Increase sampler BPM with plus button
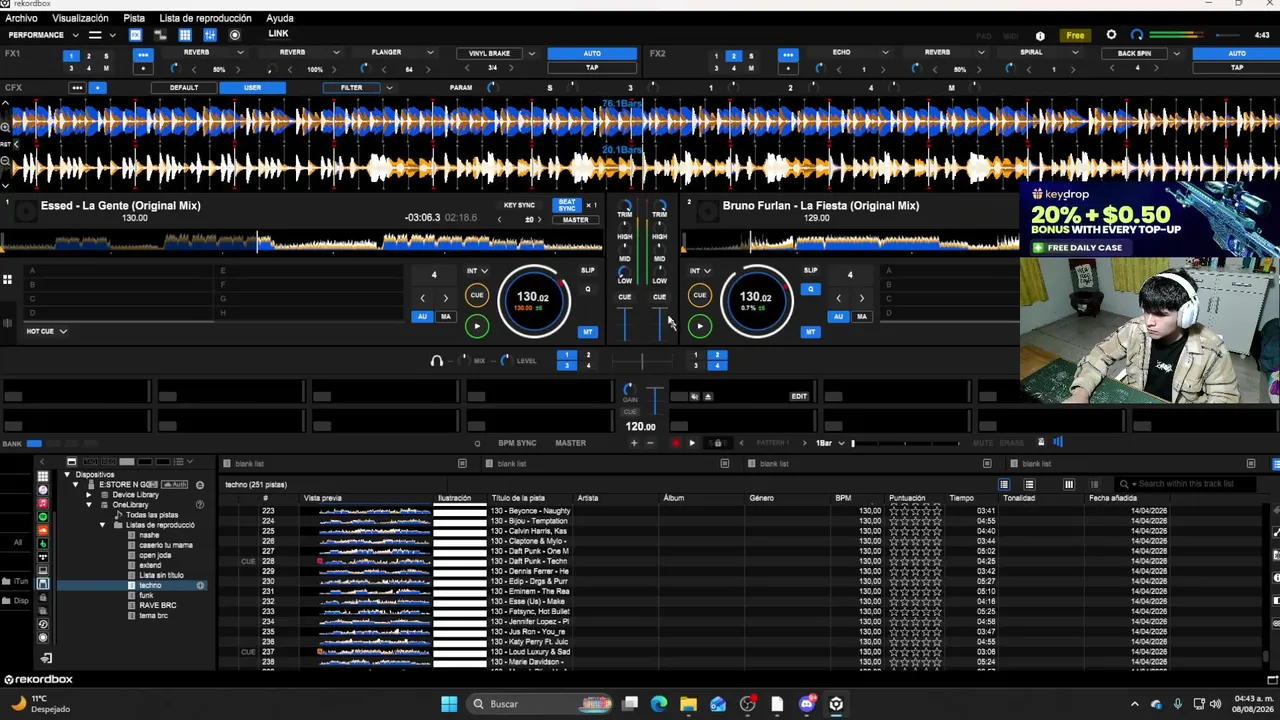Viewport: 1280px width, 720px height. point(633,443)
